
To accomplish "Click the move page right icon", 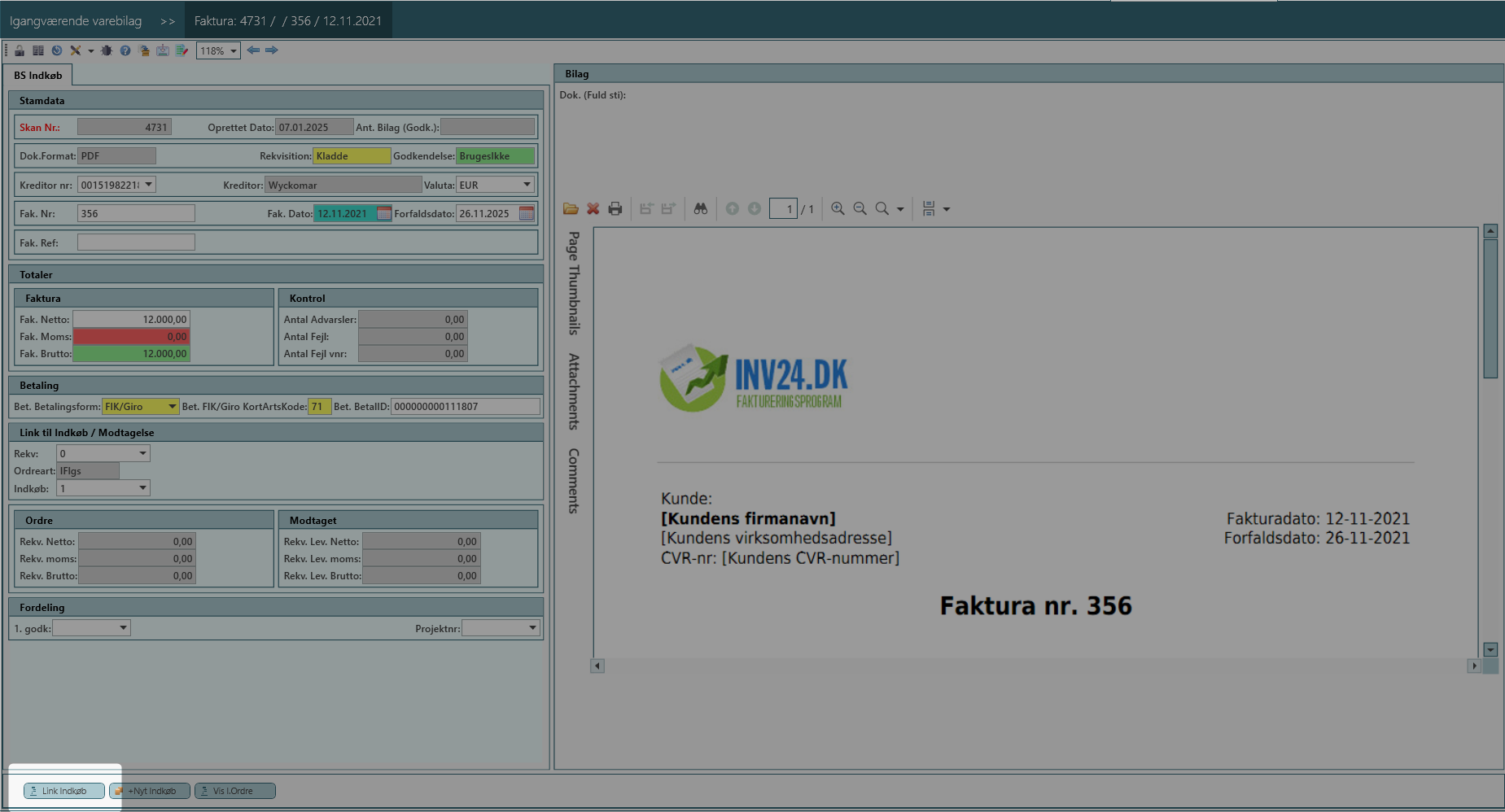I will click(668, 209).
